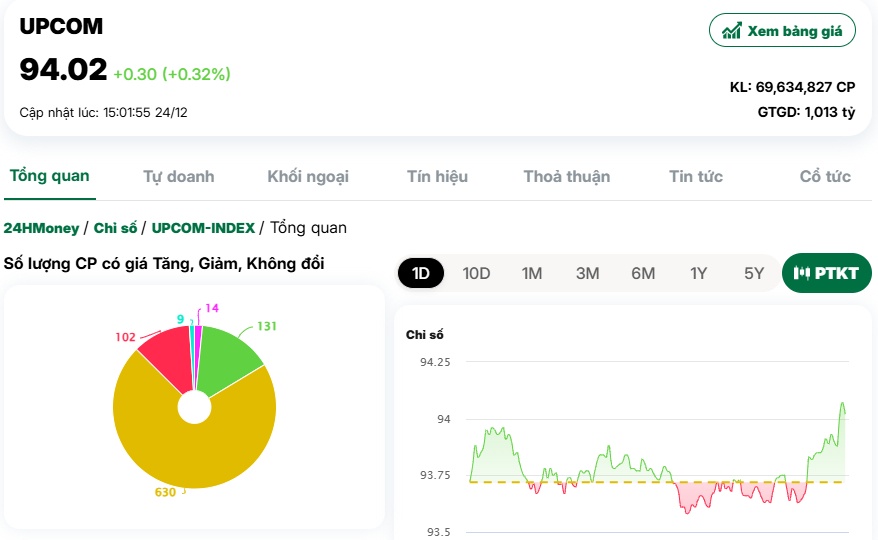Select the 6M chart range

click(643, 273)
